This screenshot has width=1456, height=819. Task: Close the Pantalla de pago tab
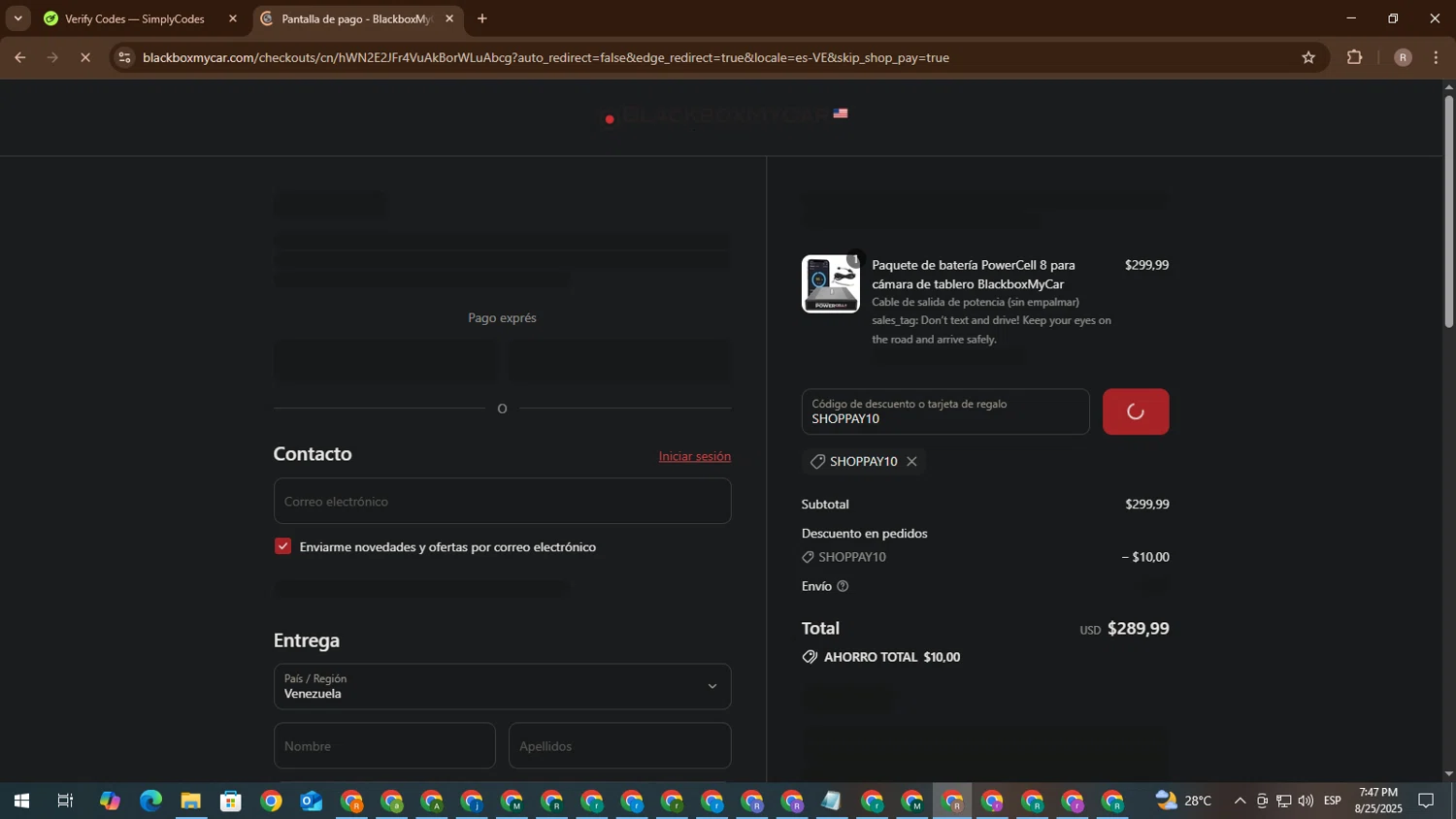click(x=449, y=18)
